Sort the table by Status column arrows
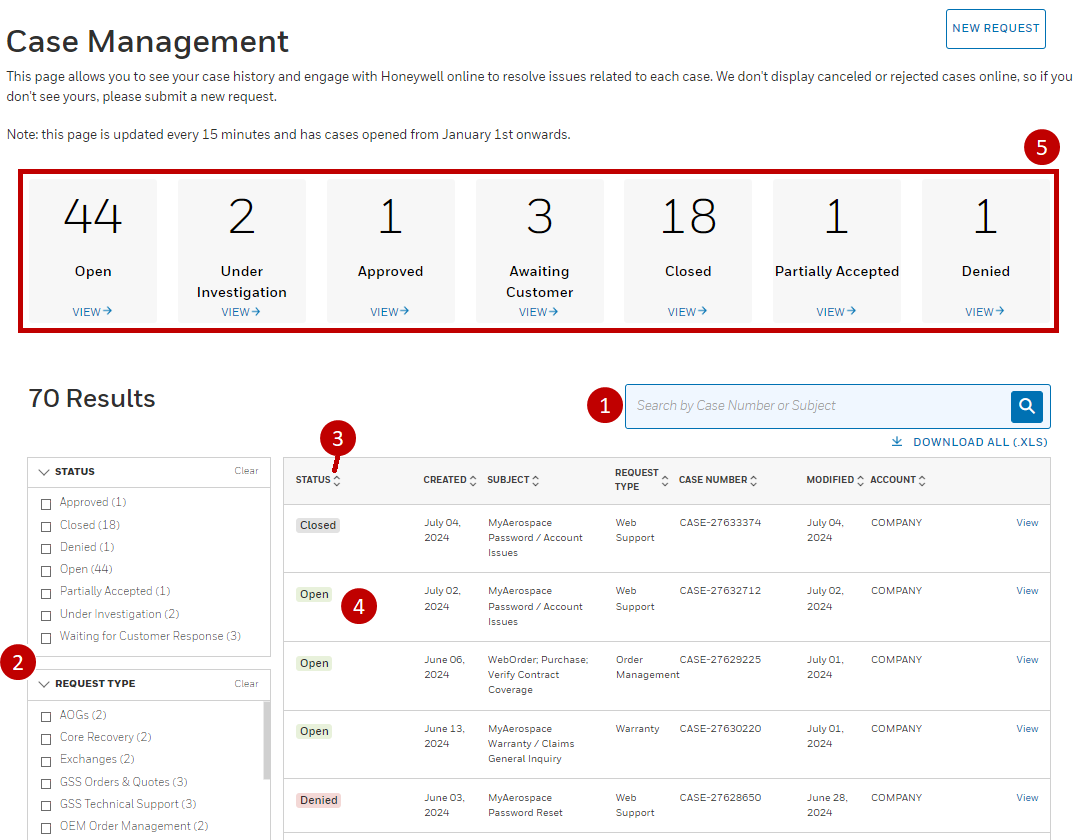1077x840 pixels. click(x=337, y=481)
